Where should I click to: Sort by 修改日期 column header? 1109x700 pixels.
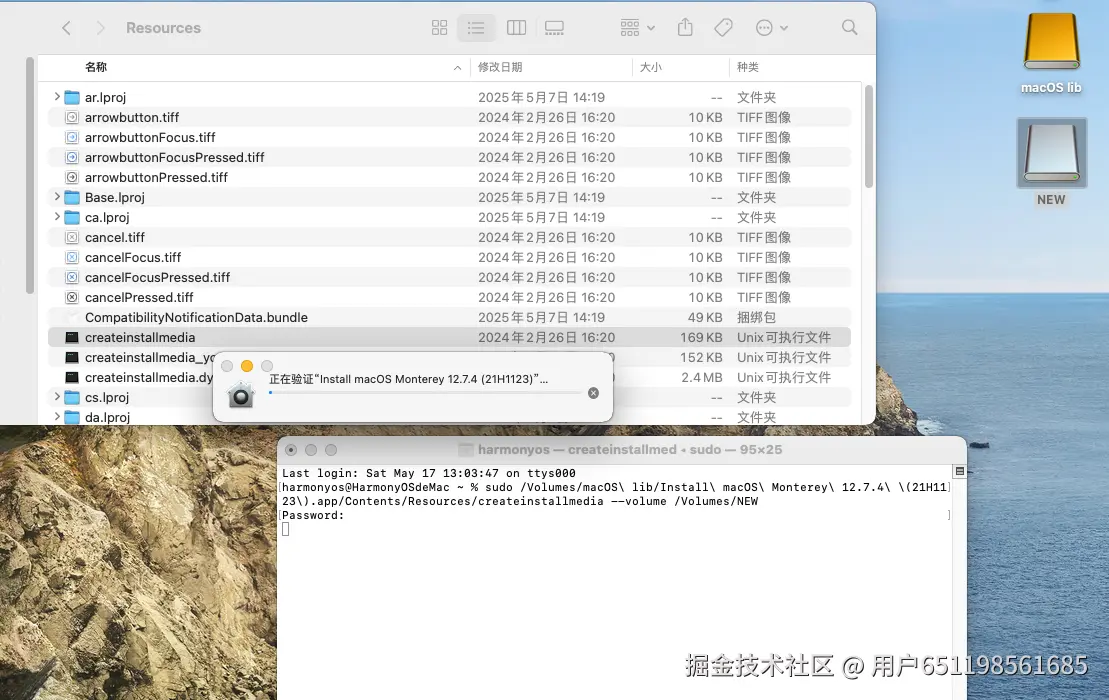tap(500, 67)
